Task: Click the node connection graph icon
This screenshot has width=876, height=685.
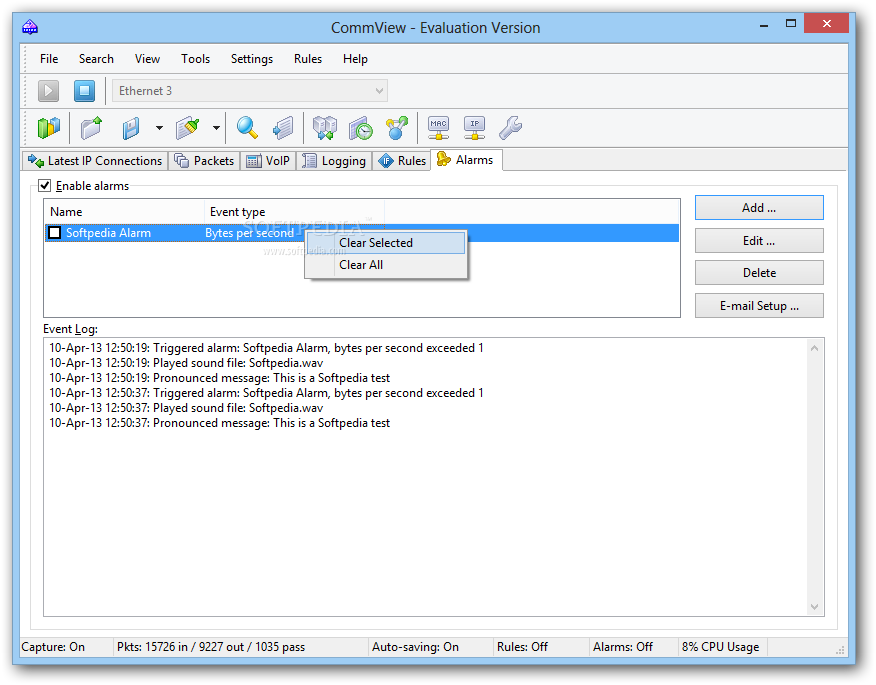Action: tap(397, 128)
